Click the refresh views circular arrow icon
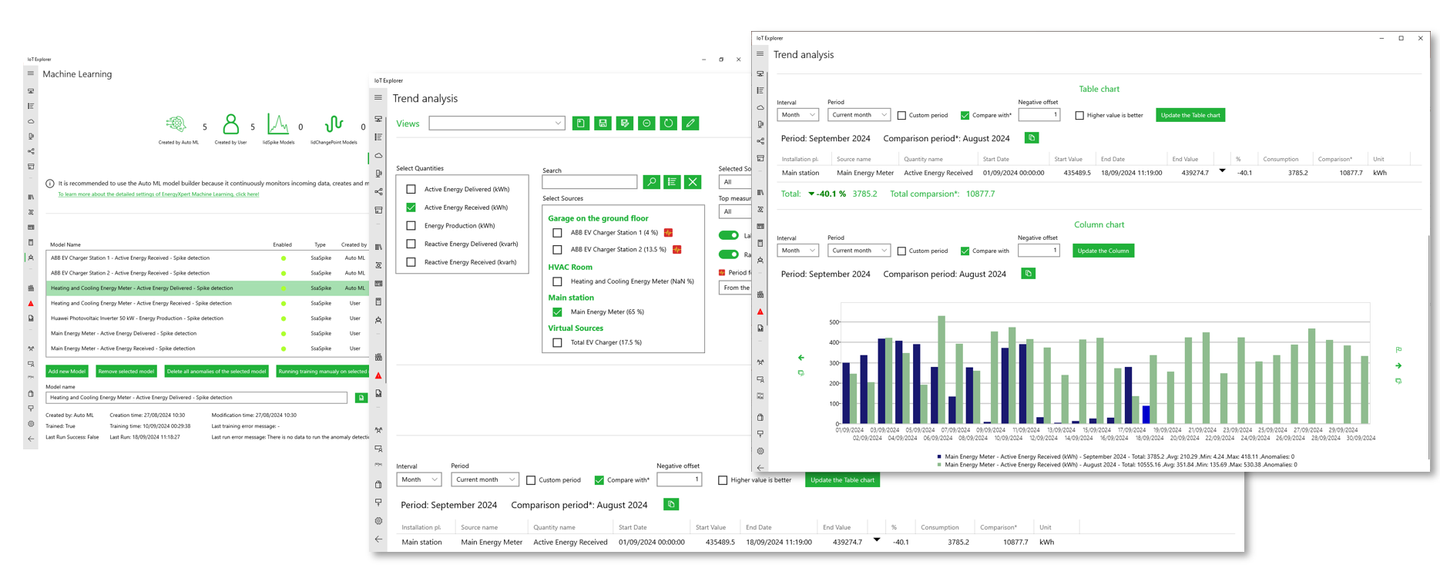 [x=669, y=123]
